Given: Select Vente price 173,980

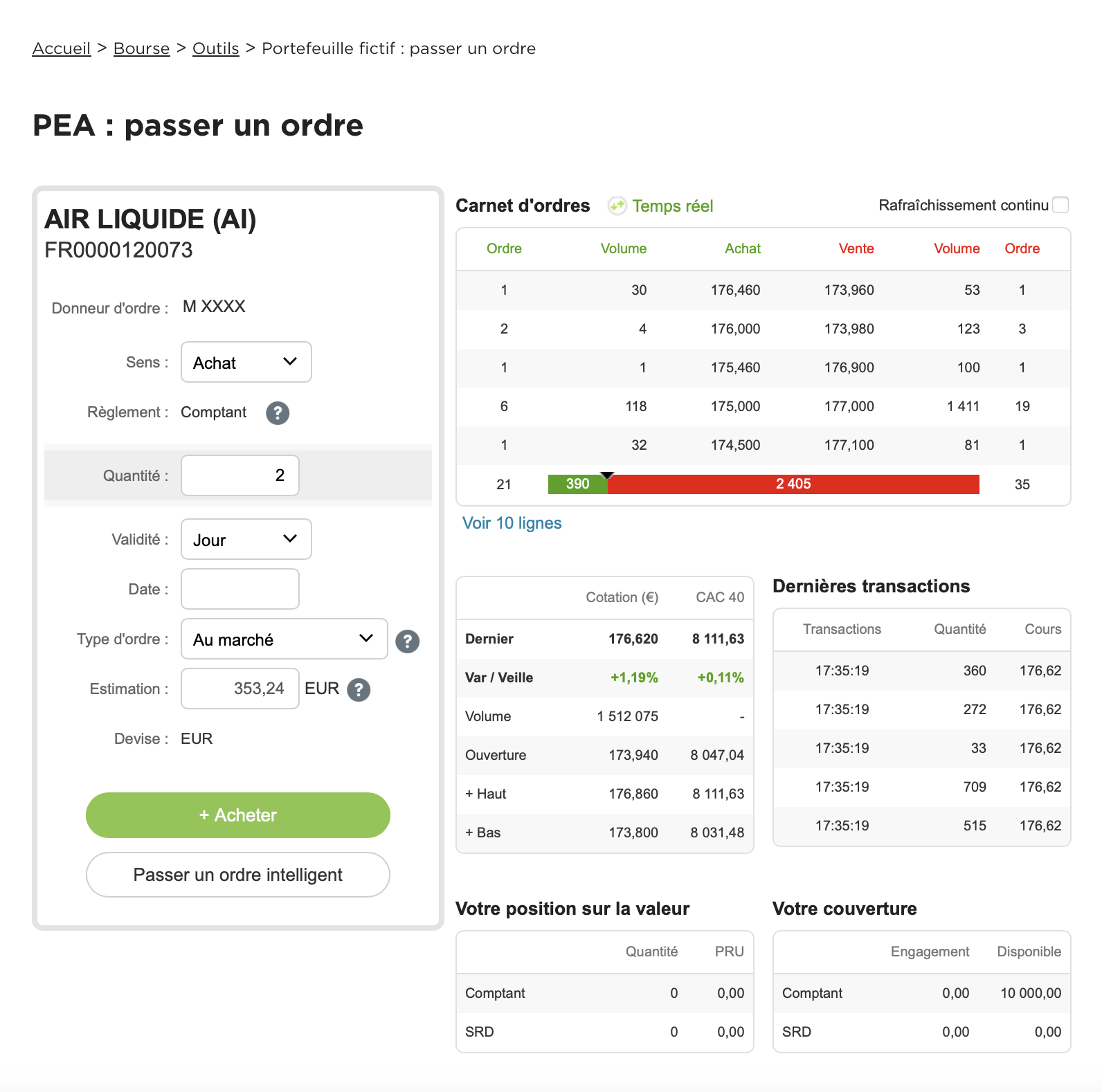Looking at the screenshot, I should tap(849, 329).
